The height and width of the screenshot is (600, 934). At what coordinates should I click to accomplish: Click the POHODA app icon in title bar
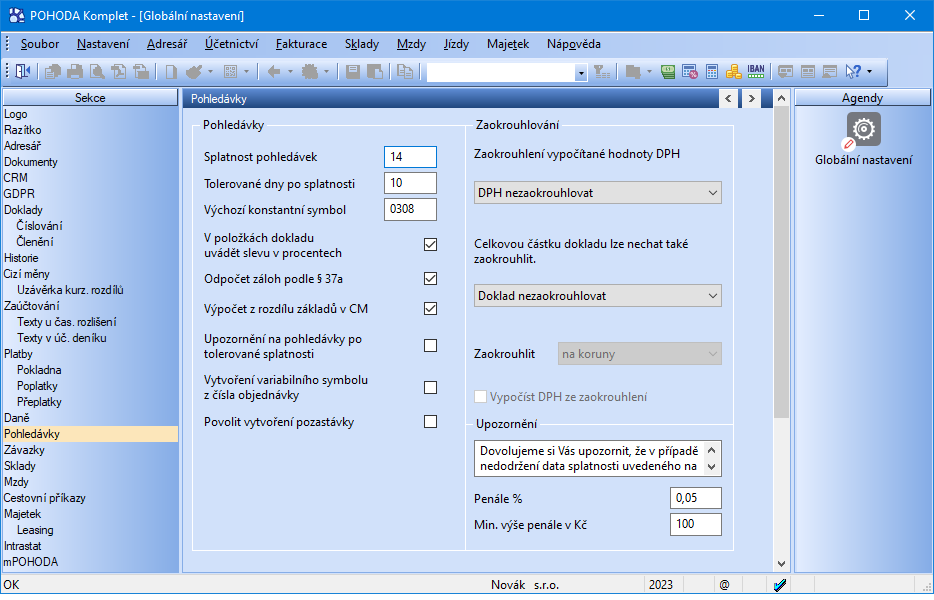tap(16, 15)
